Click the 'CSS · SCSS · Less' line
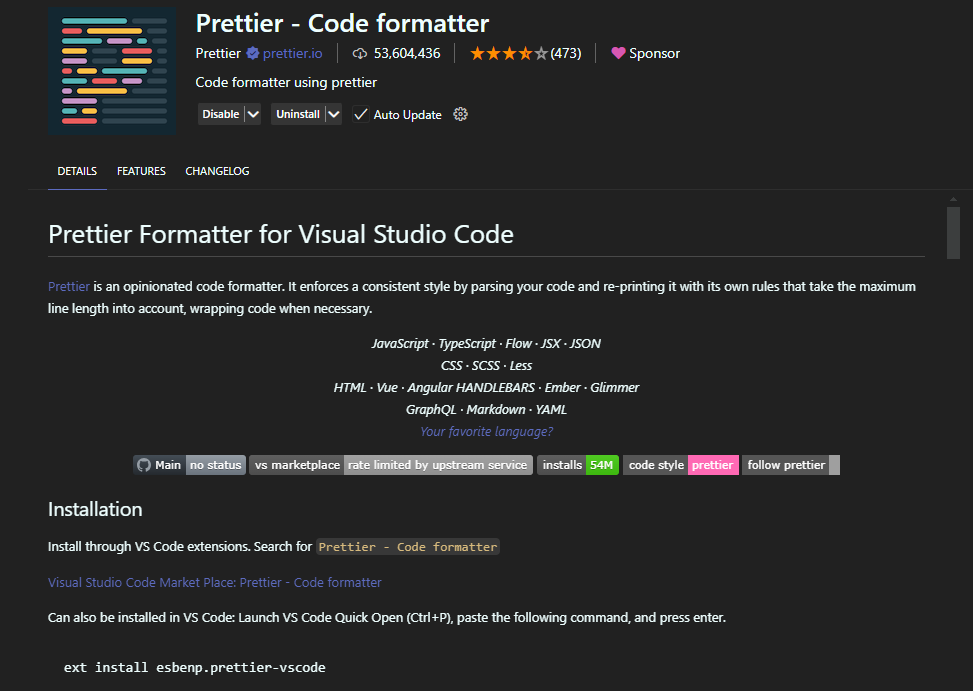 coord(486,365)
